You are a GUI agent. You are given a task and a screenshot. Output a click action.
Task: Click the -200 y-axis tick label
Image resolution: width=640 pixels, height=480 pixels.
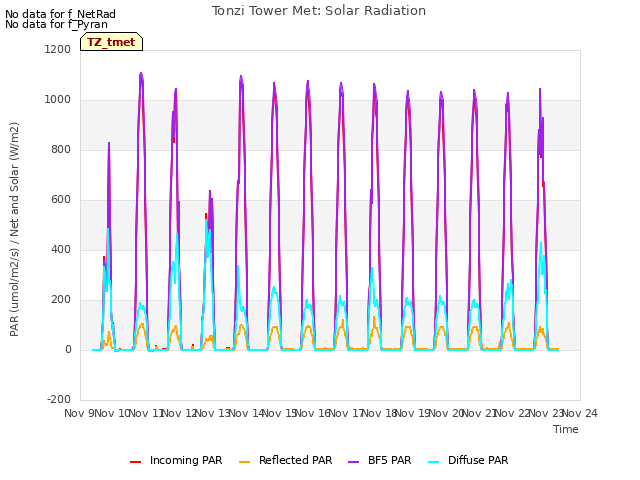click(x=59, y=399)
